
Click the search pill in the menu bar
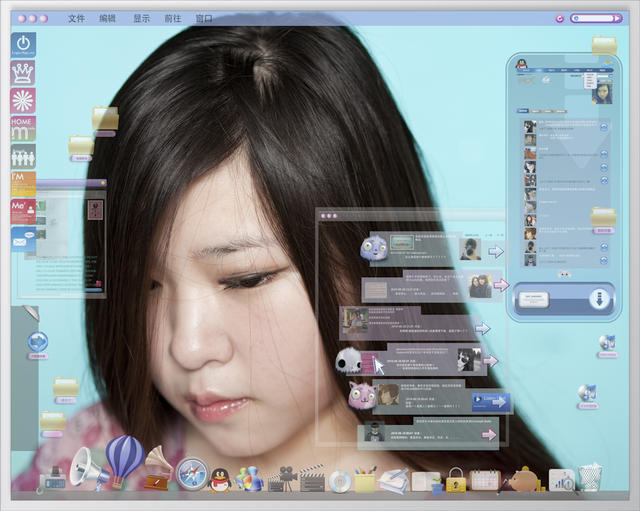596,18
